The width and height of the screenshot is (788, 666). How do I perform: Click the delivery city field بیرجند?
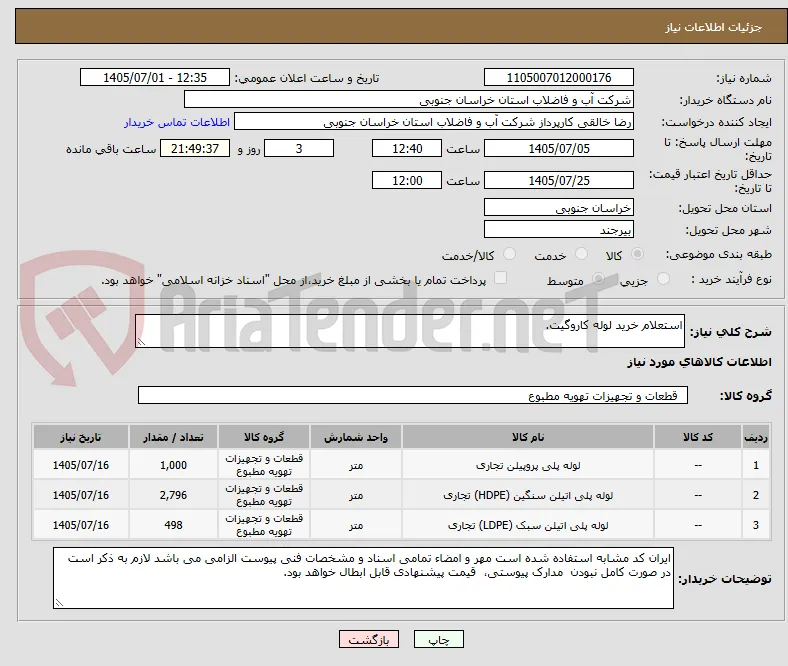pos(559,230)
